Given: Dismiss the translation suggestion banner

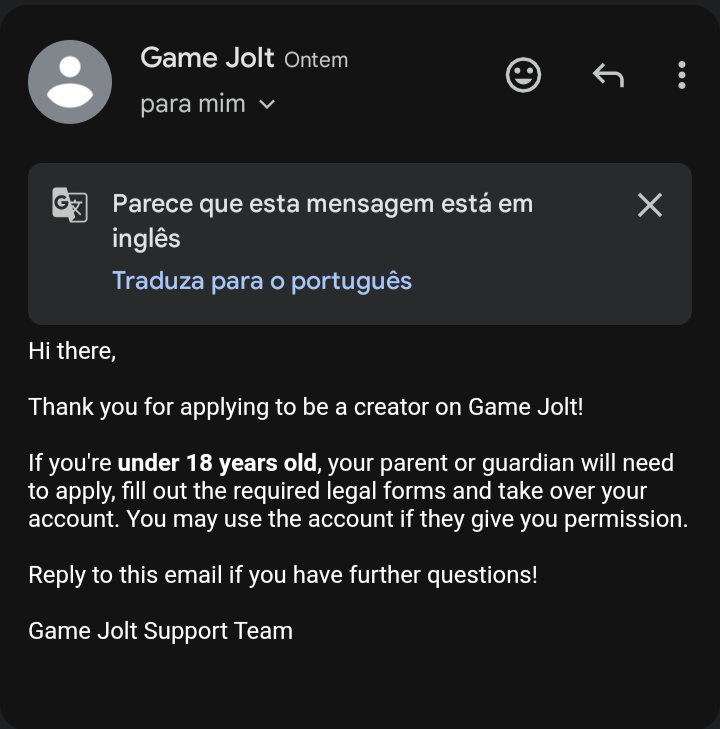Looking at the screenshot, I should 650,205.
